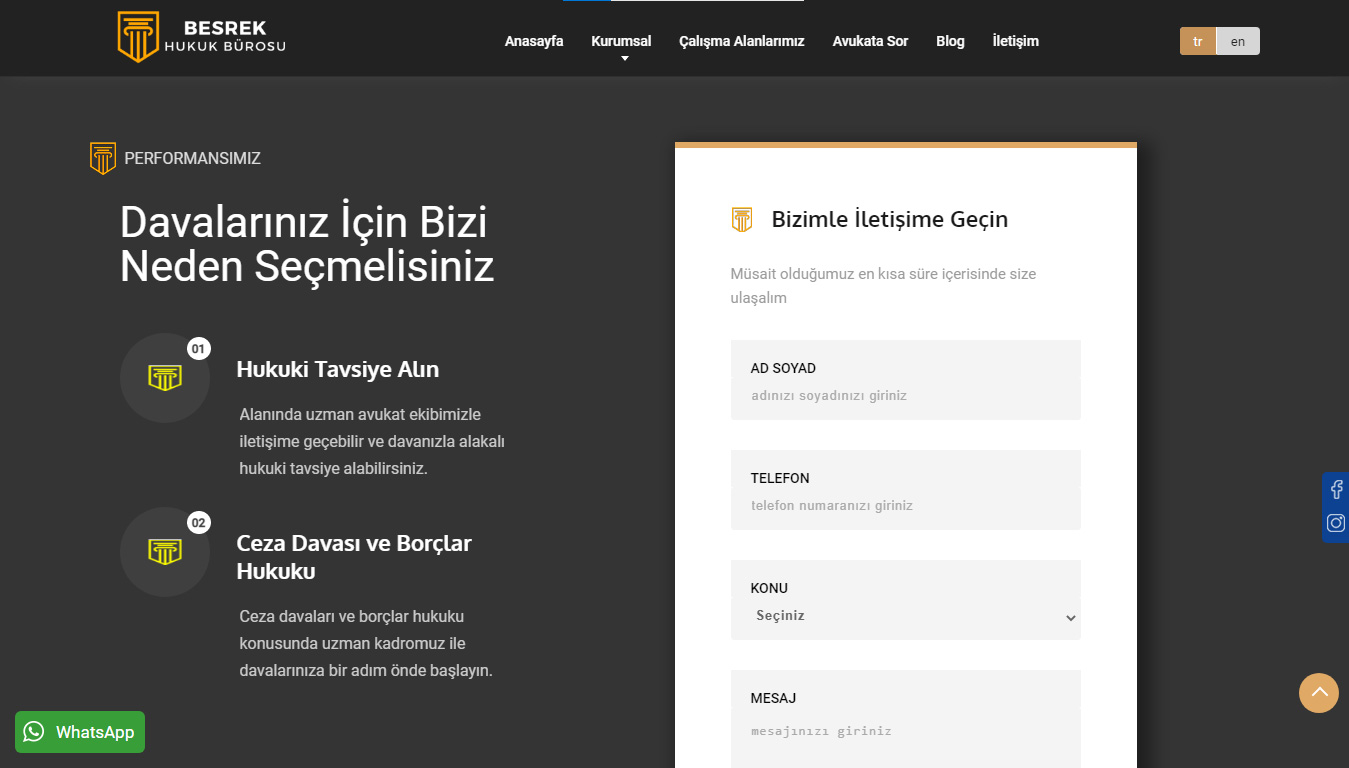Open Çalışma Alanlarımız menu item
This screenshot has height=768, width=1349.
point(742,41)
